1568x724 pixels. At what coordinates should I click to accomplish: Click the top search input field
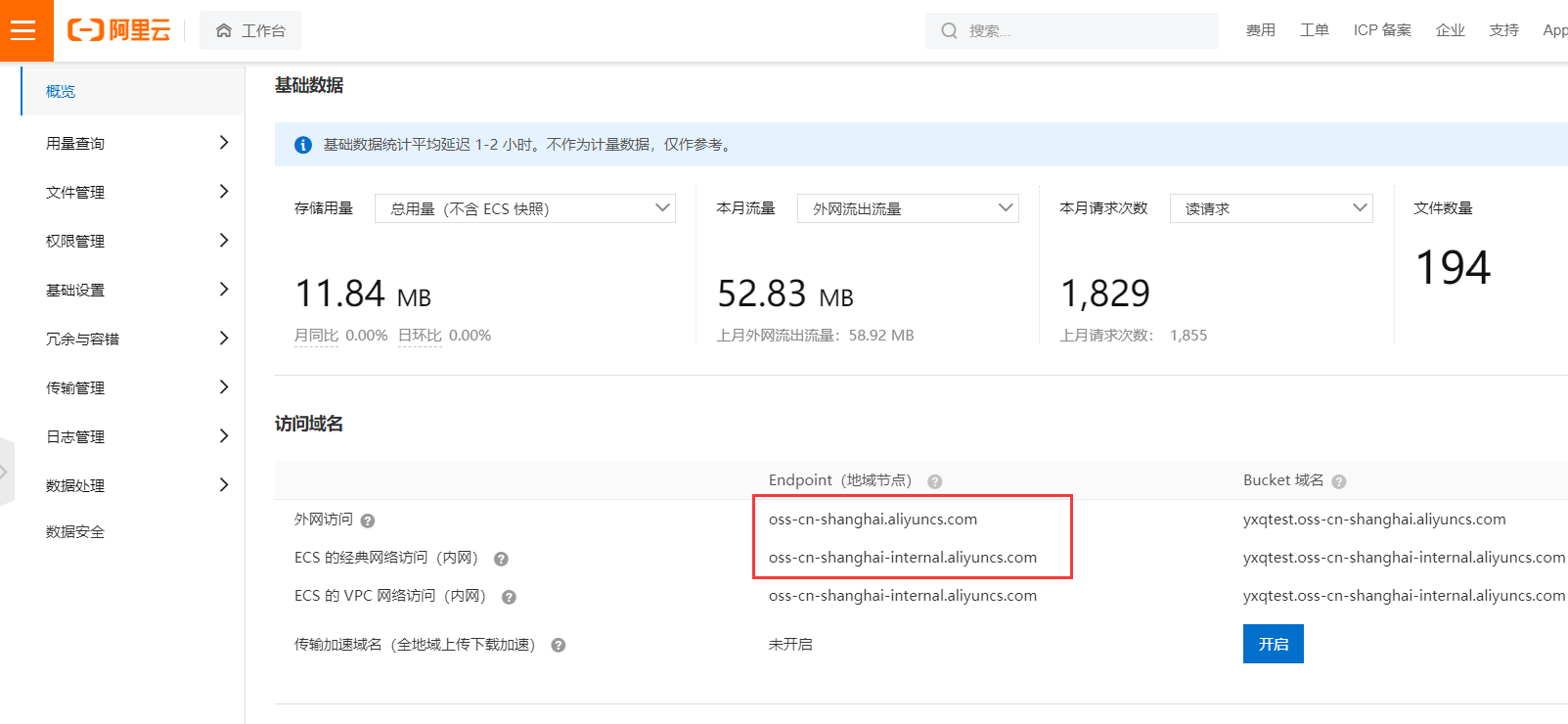click(x=1072, y=30)
